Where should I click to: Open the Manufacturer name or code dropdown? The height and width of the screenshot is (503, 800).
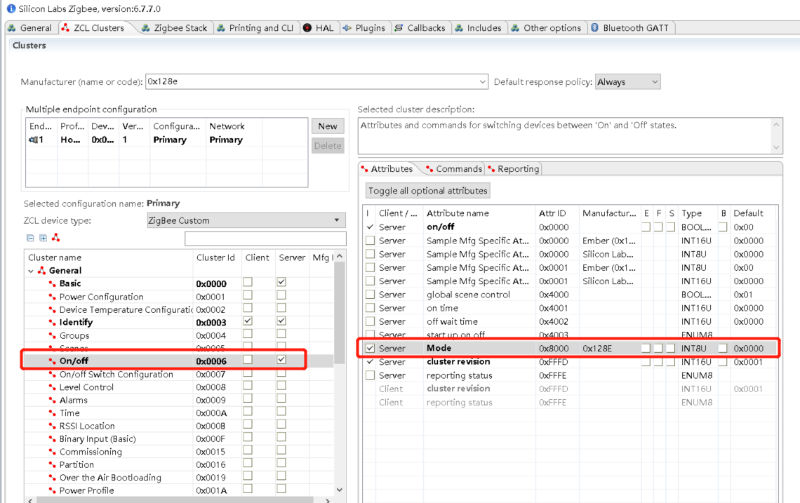(x=482, y=82)
